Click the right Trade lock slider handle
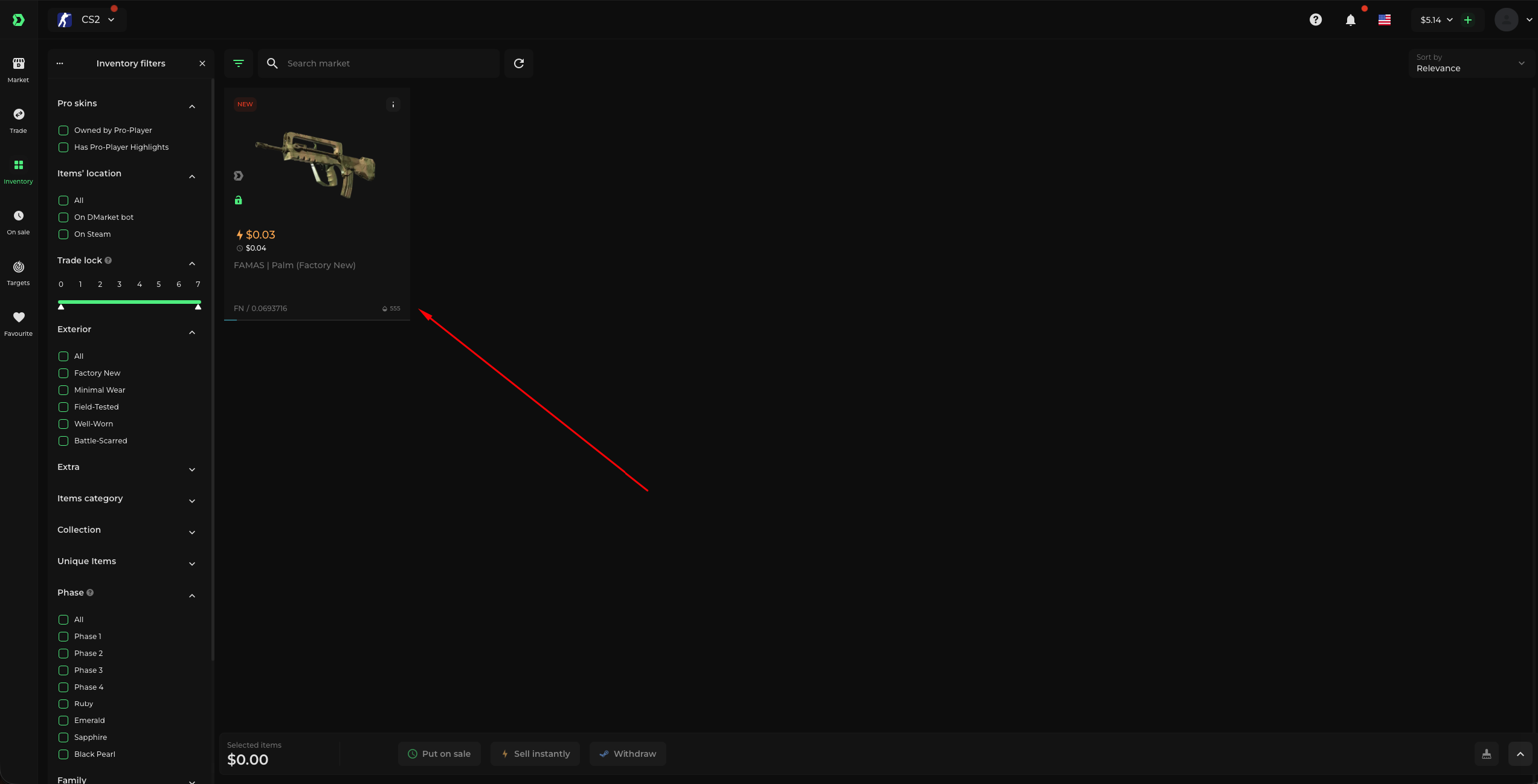The width and height of the screenshot is (1538, 784). click(198, 307)
